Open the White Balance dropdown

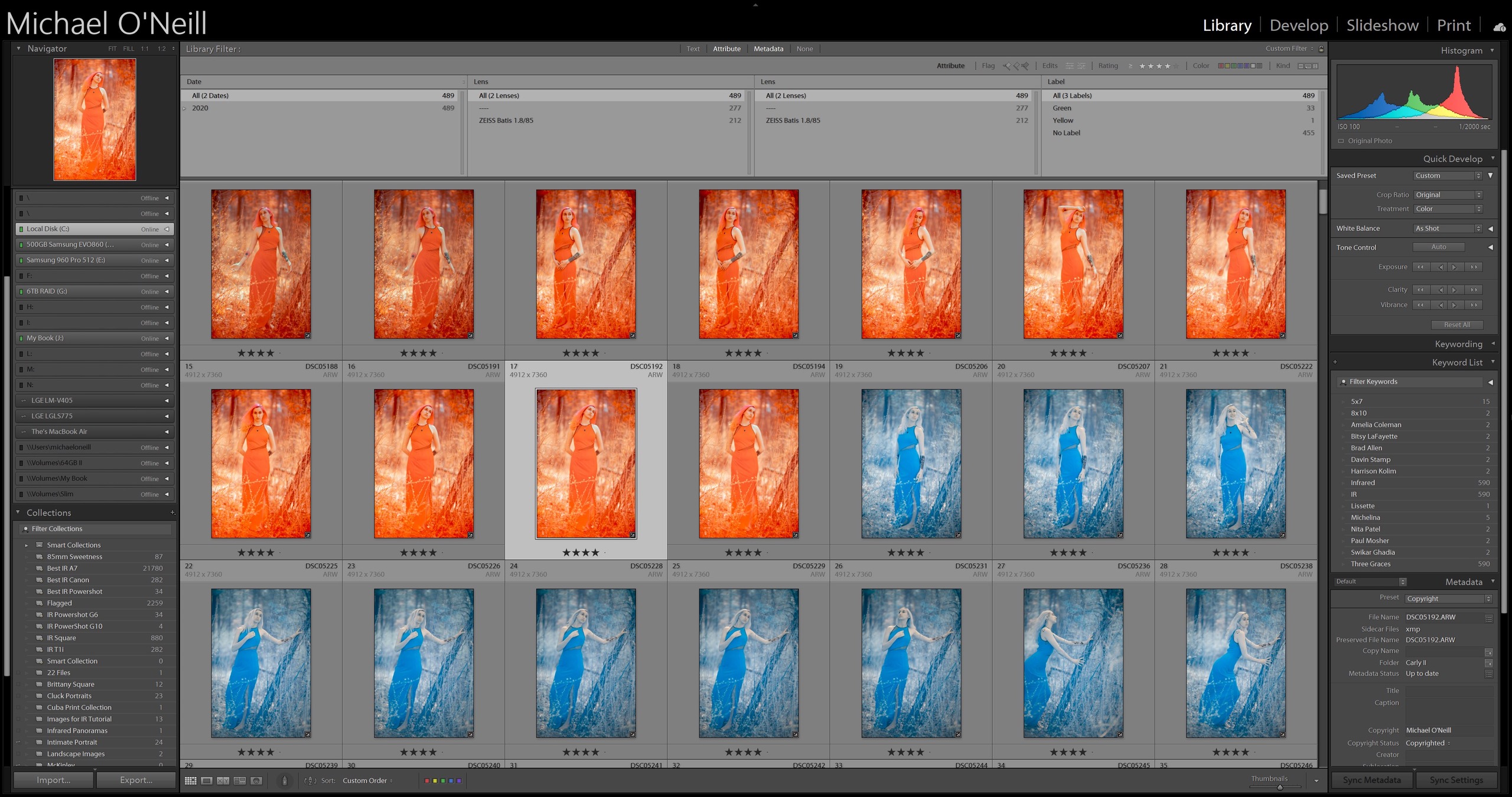point(1448,228)
